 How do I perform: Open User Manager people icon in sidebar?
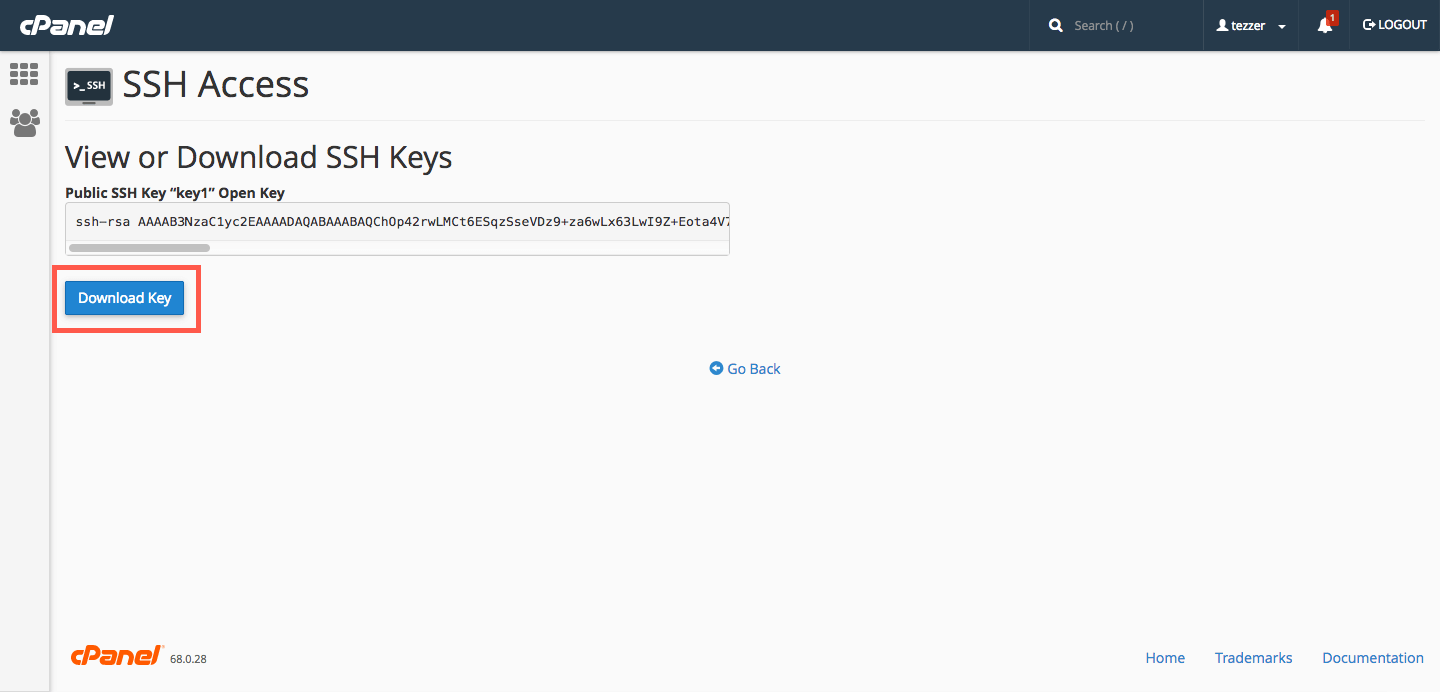pyautogui.click(x=24, y=123)
